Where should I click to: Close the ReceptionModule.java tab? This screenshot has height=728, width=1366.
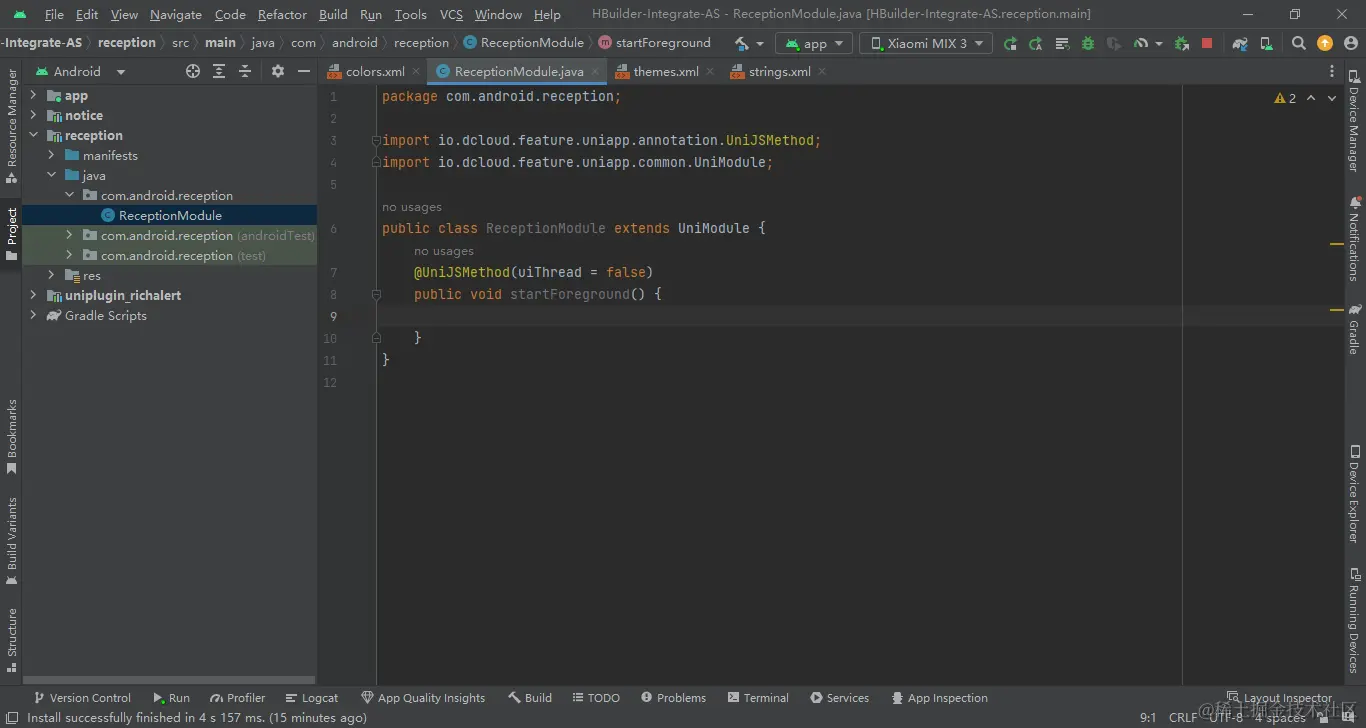coord(595,72)
